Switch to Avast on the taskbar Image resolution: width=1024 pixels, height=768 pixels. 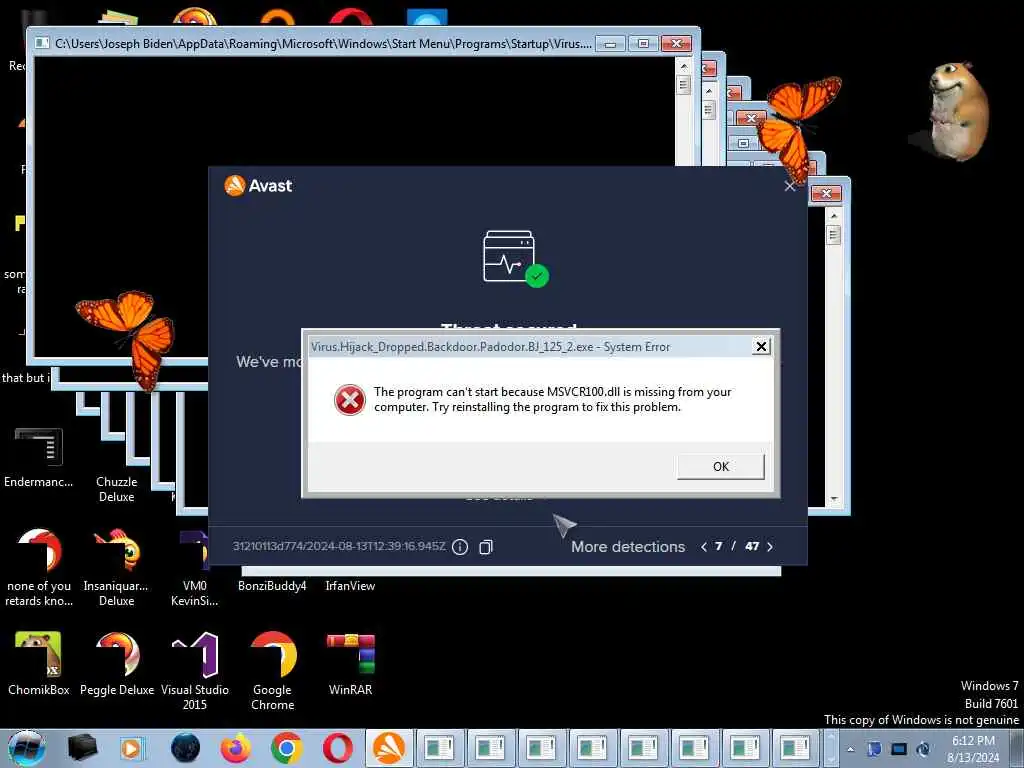[x=389, y=748]
